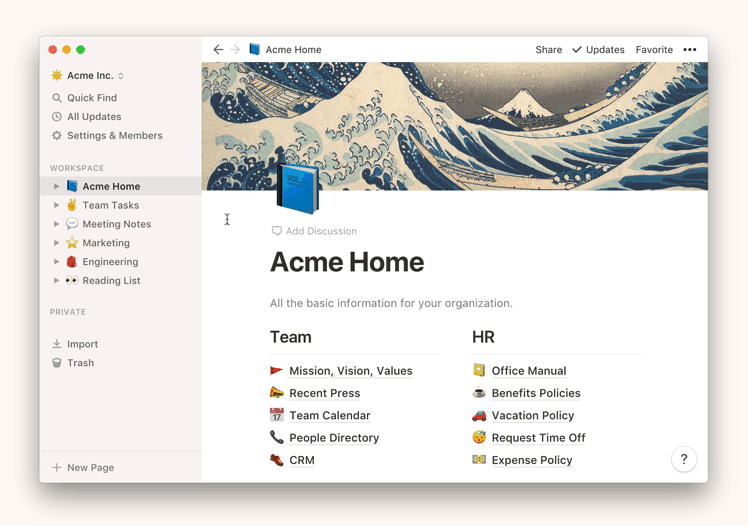The height and width of the screenshot is (526, 748).
Task: Click the star icon for Marketing
Action: point(72,243)
